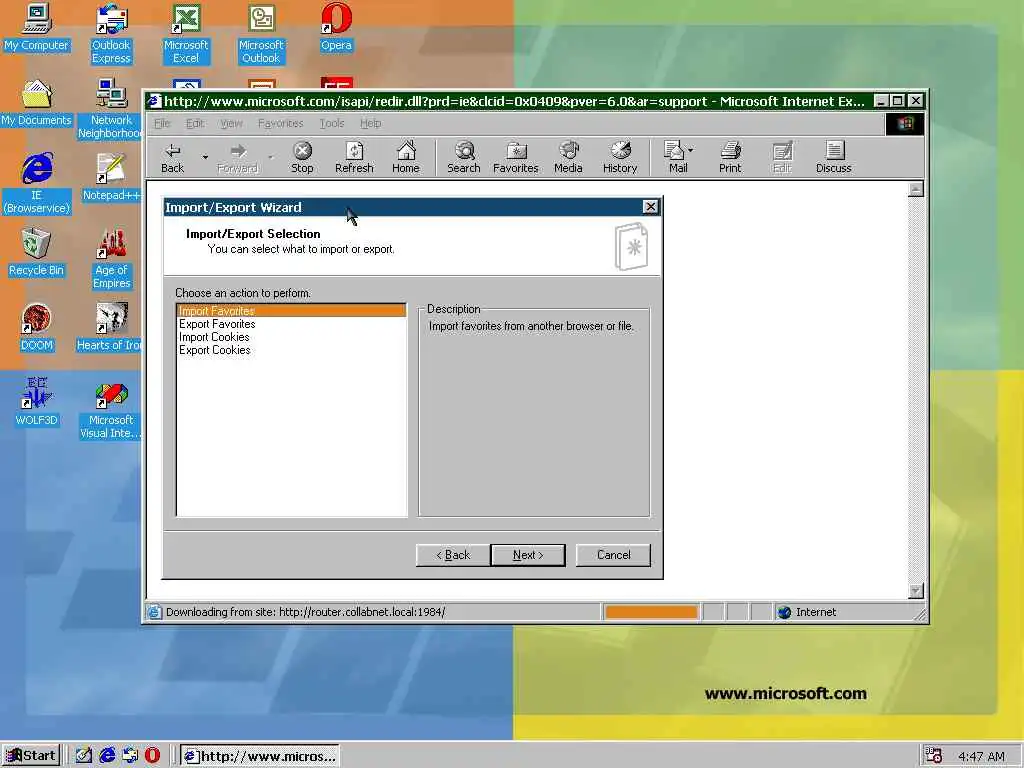This screenshot has height=768, width=1024.
Task: Launch Outlook Express from Quick Launch
Action: [130, 756]
